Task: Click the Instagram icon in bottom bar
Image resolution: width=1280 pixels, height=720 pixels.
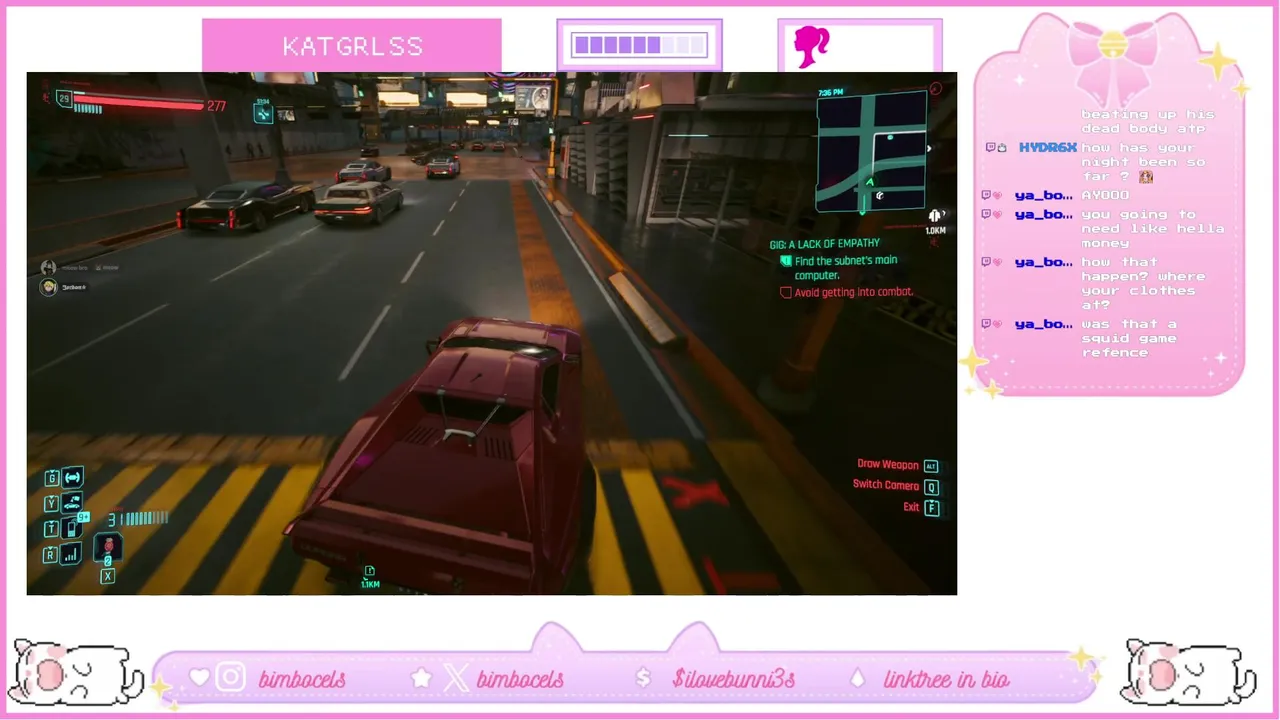Action: click(x=230, y=678)
